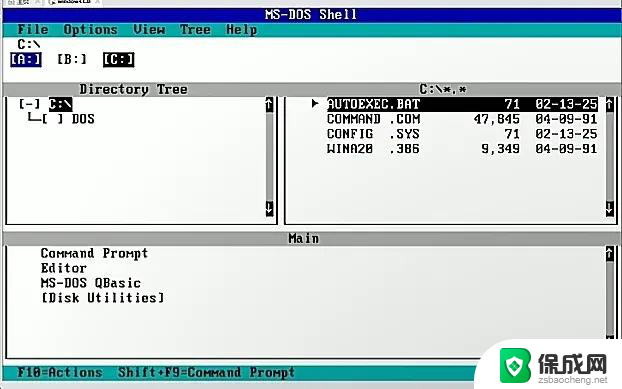
Task: Open the Options menu
Action: click(x=90, y=30)
